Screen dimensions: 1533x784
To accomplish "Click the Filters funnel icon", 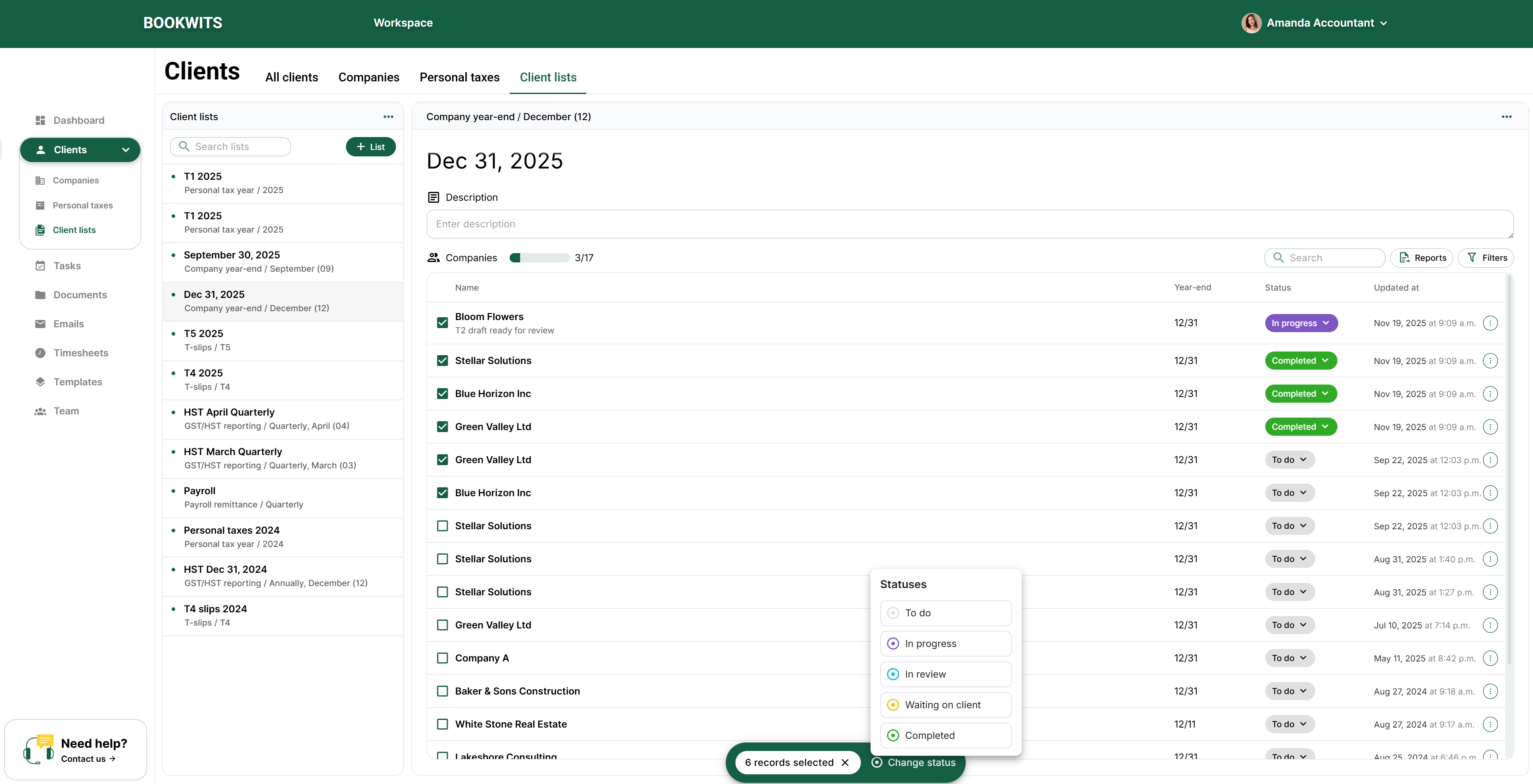I will pos(1472,258).
